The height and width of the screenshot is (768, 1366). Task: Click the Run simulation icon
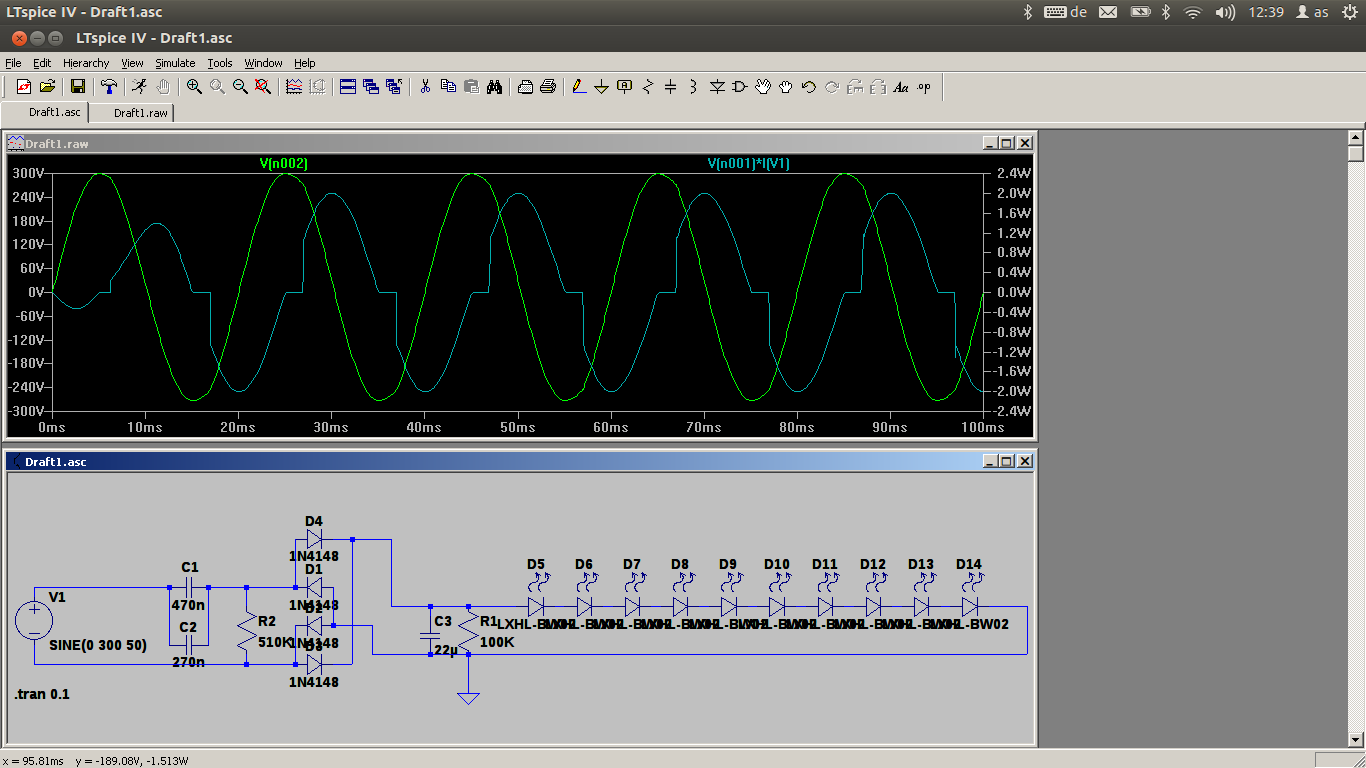(x=139, y=87)
